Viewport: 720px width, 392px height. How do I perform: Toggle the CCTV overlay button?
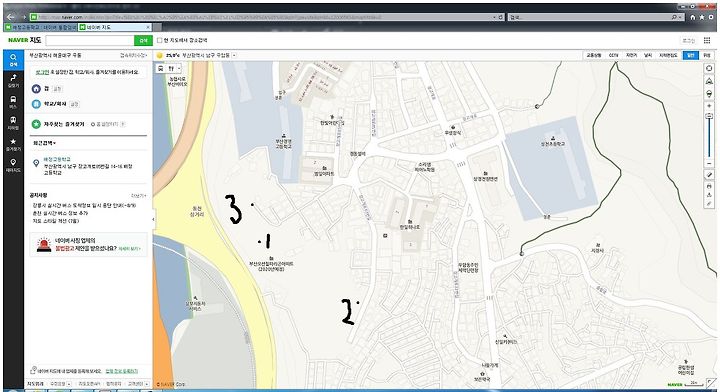click(x=613, y=55)
